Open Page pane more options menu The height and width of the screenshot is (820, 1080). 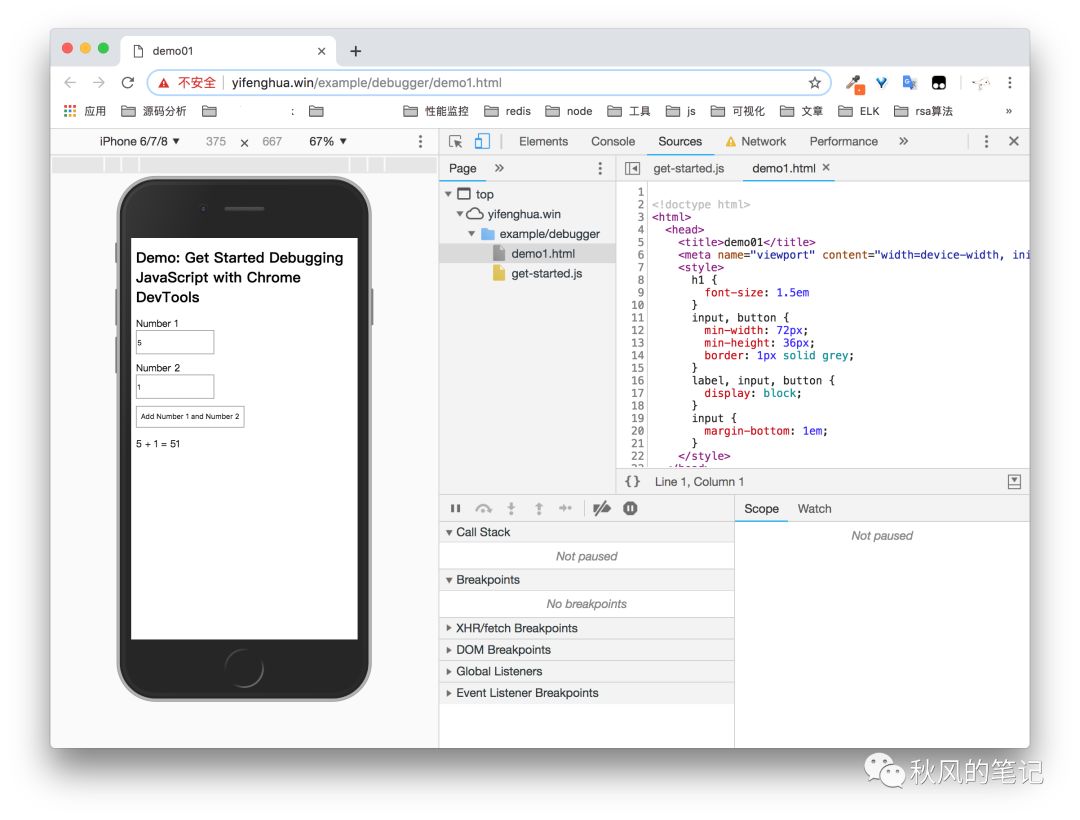pos(600,169)
